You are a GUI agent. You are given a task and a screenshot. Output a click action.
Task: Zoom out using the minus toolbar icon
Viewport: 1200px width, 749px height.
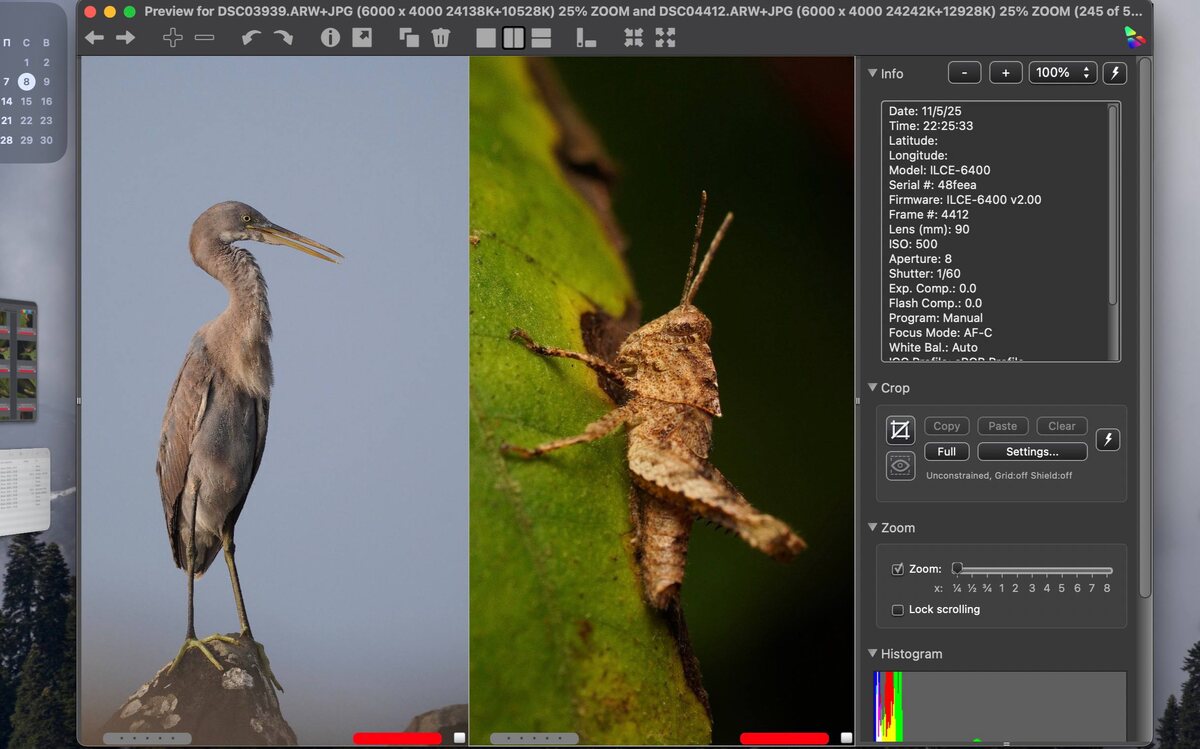pos(204,38)
